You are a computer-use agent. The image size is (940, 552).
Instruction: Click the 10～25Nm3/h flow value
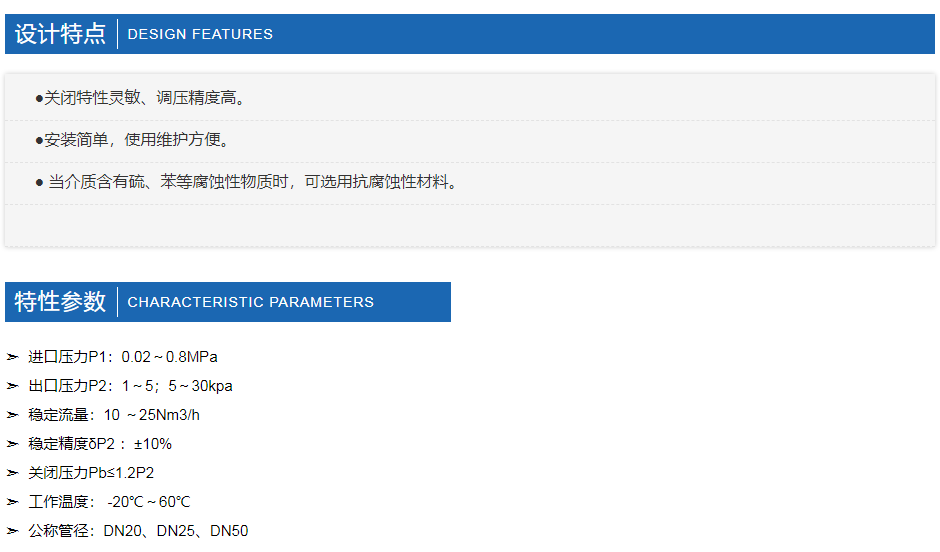click(152, 415)
